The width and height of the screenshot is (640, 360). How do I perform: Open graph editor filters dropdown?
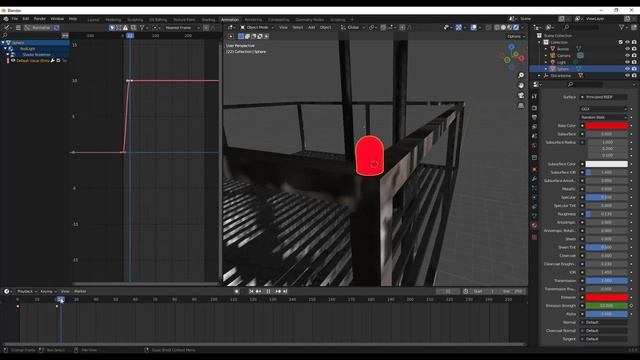[143, 28]
